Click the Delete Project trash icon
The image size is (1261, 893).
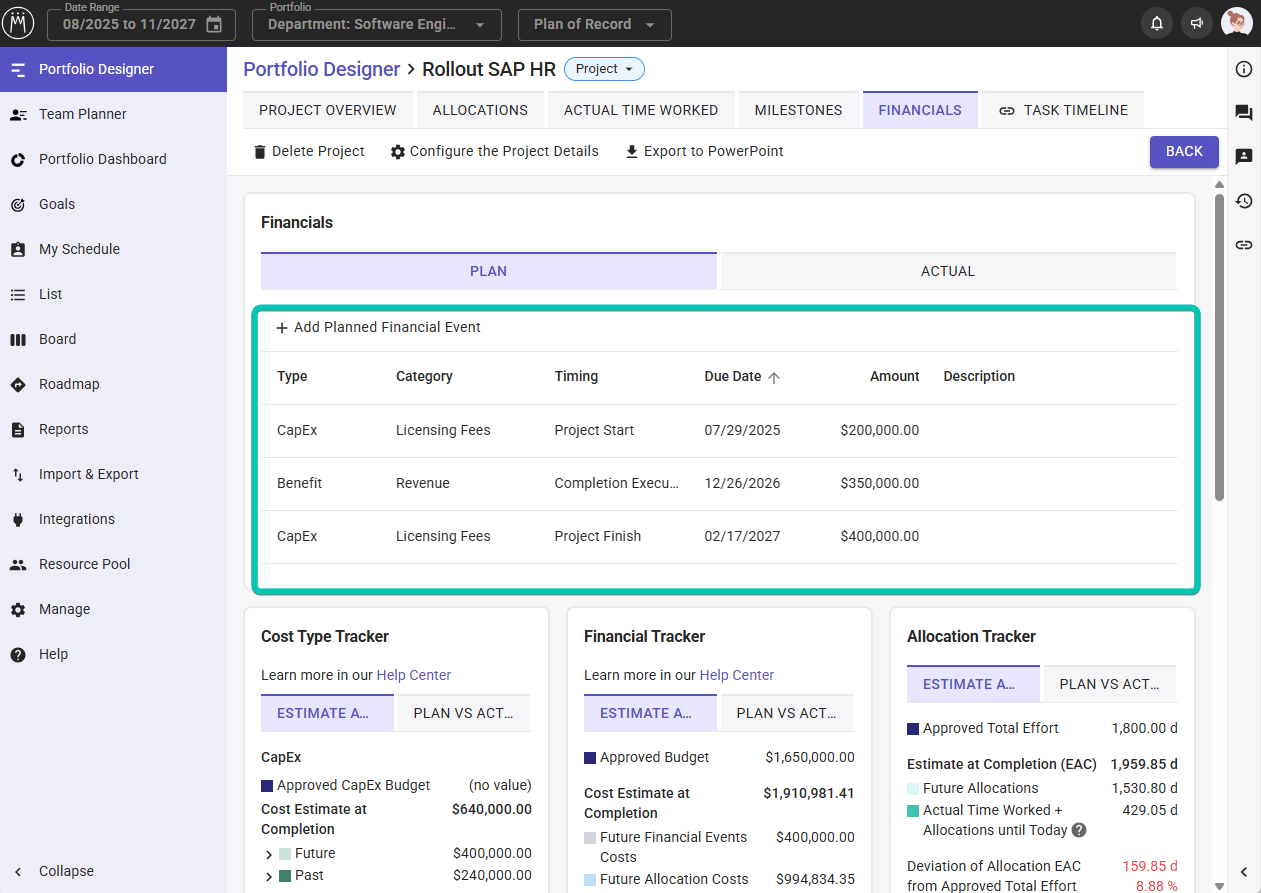[260, 152]
